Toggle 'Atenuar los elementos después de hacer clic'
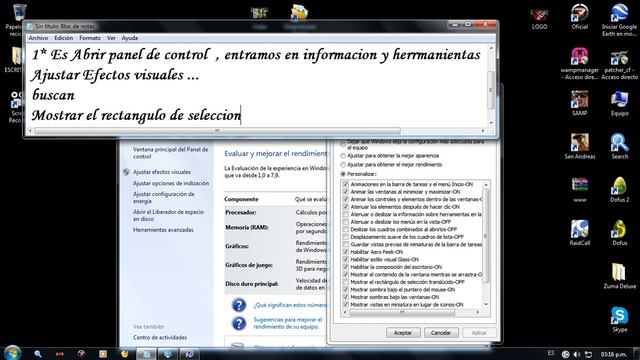640x360 pixels. click(346, 207)
